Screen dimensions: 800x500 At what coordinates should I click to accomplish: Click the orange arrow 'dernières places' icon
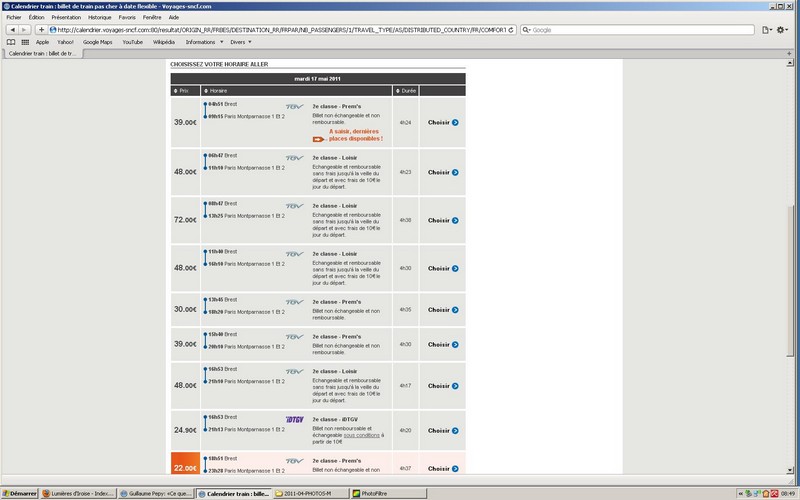[318, 139]
